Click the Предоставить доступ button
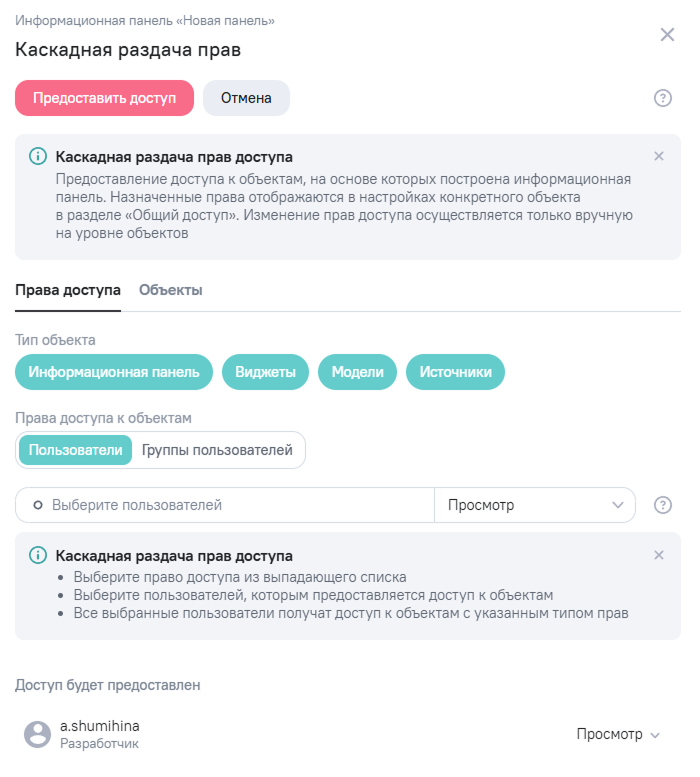 pyautogui.click(x=105, y=98)
